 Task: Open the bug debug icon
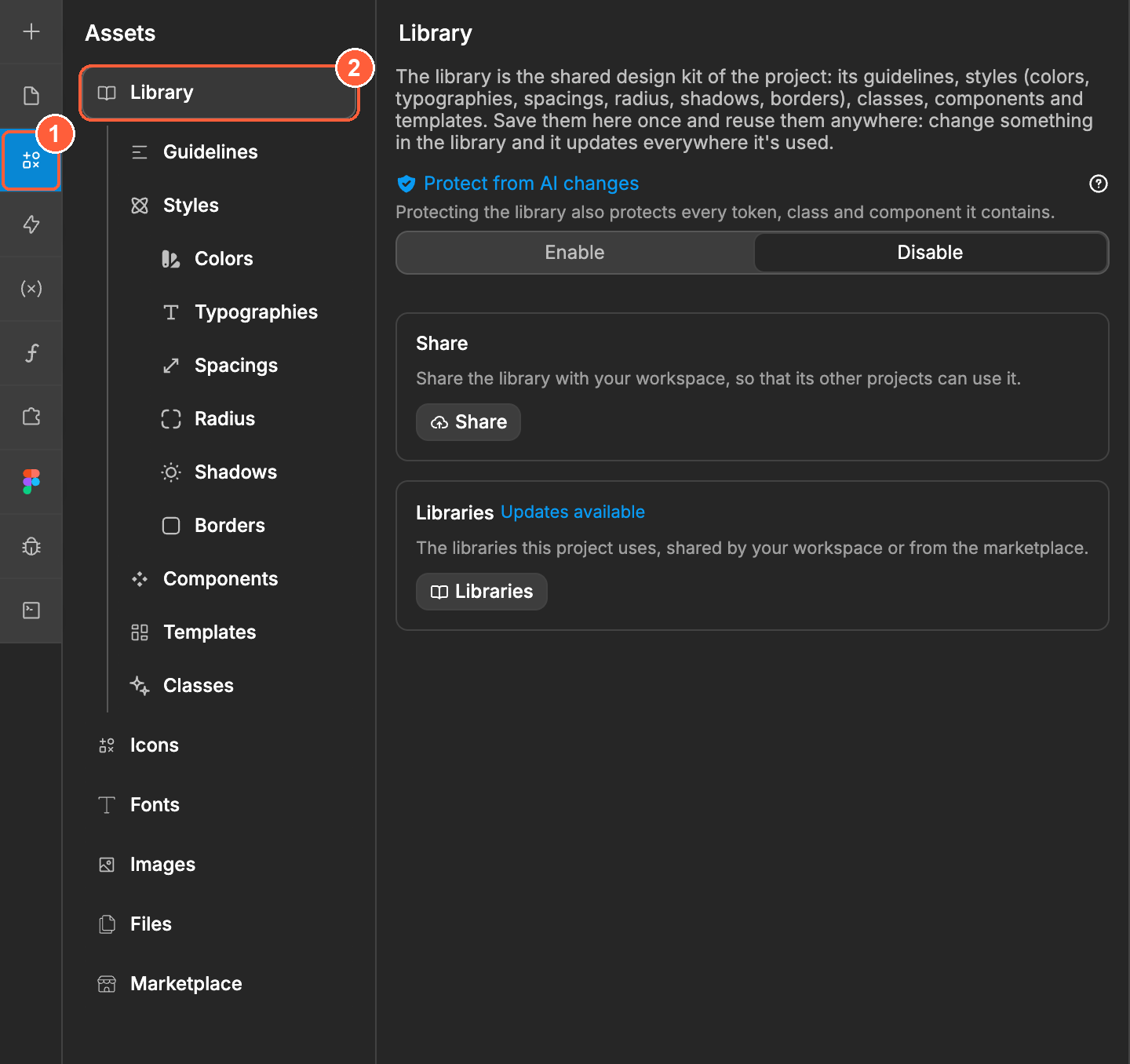pyautogui.click(x=31, y=546)
